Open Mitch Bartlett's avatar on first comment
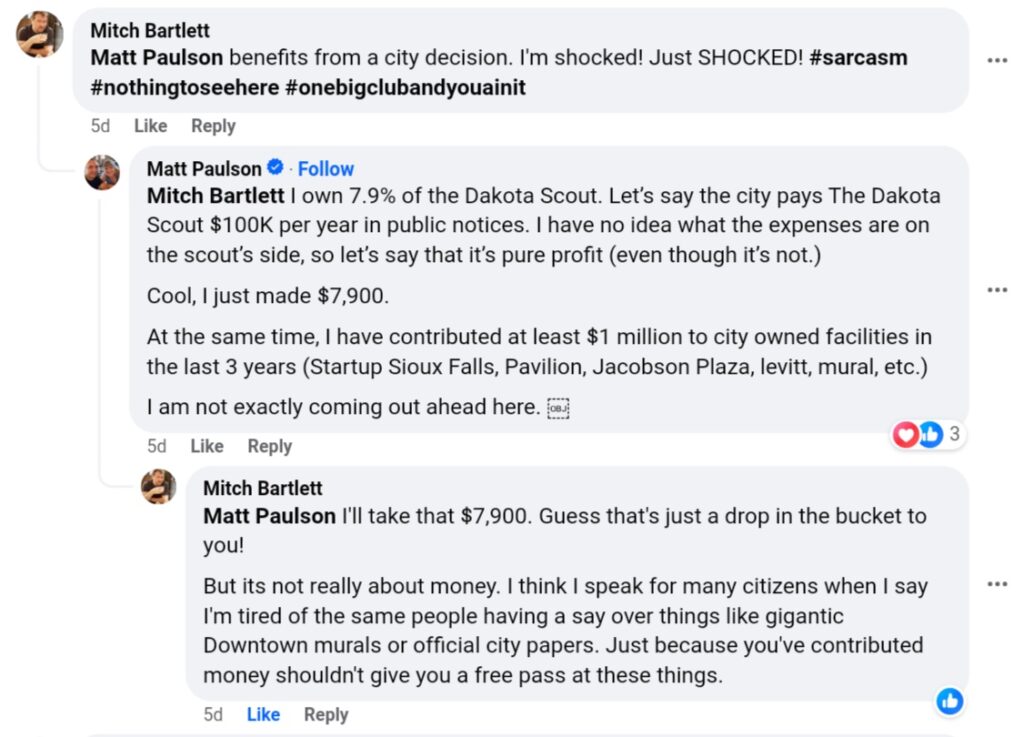This screenshot has height=737, width=1024. (39, 35)
